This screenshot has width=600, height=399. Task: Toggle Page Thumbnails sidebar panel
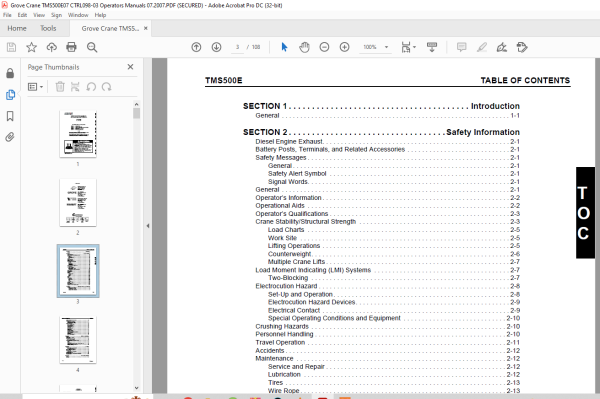tap(10, 95)
